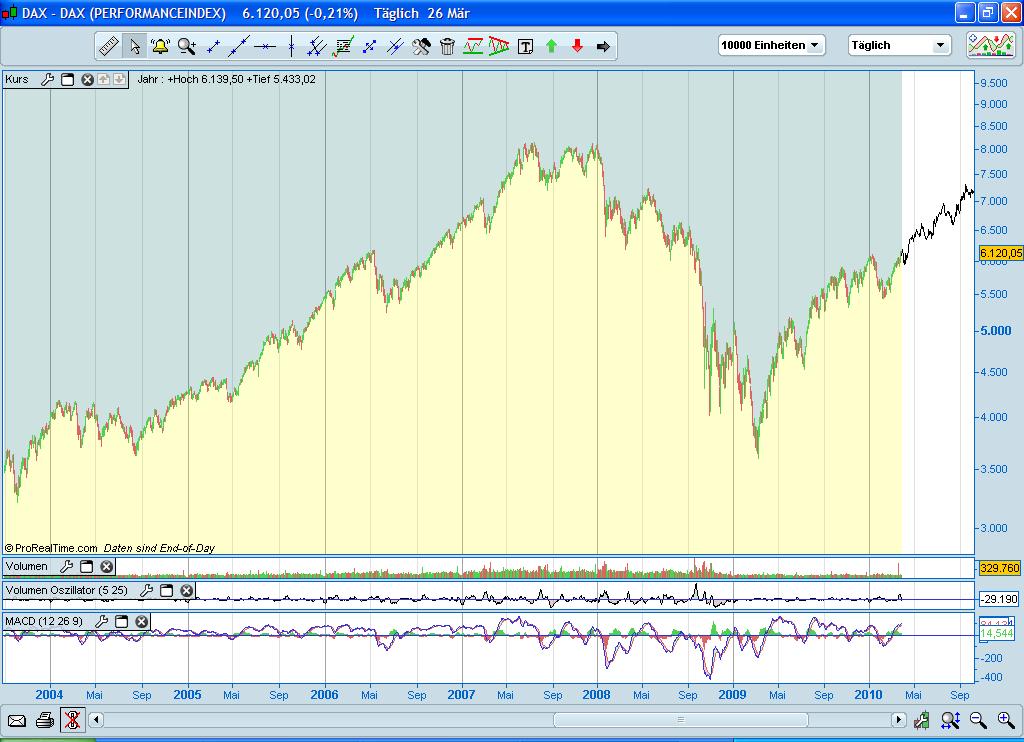Click the 329.760 volume value label
The width and height of the screenshot is (1024, 742).
(x=1000, y=568)
